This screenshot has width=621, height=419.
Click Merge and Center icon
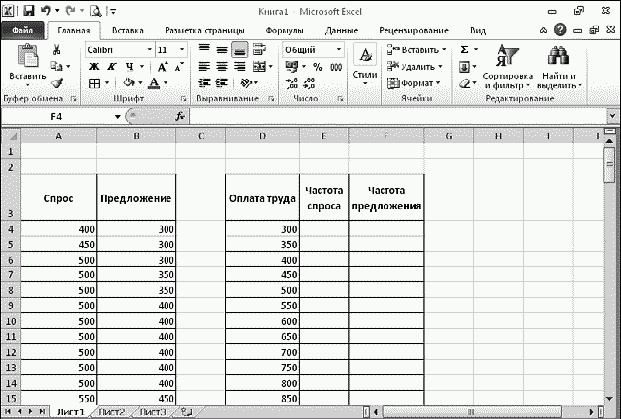click(x=259, y=67)
